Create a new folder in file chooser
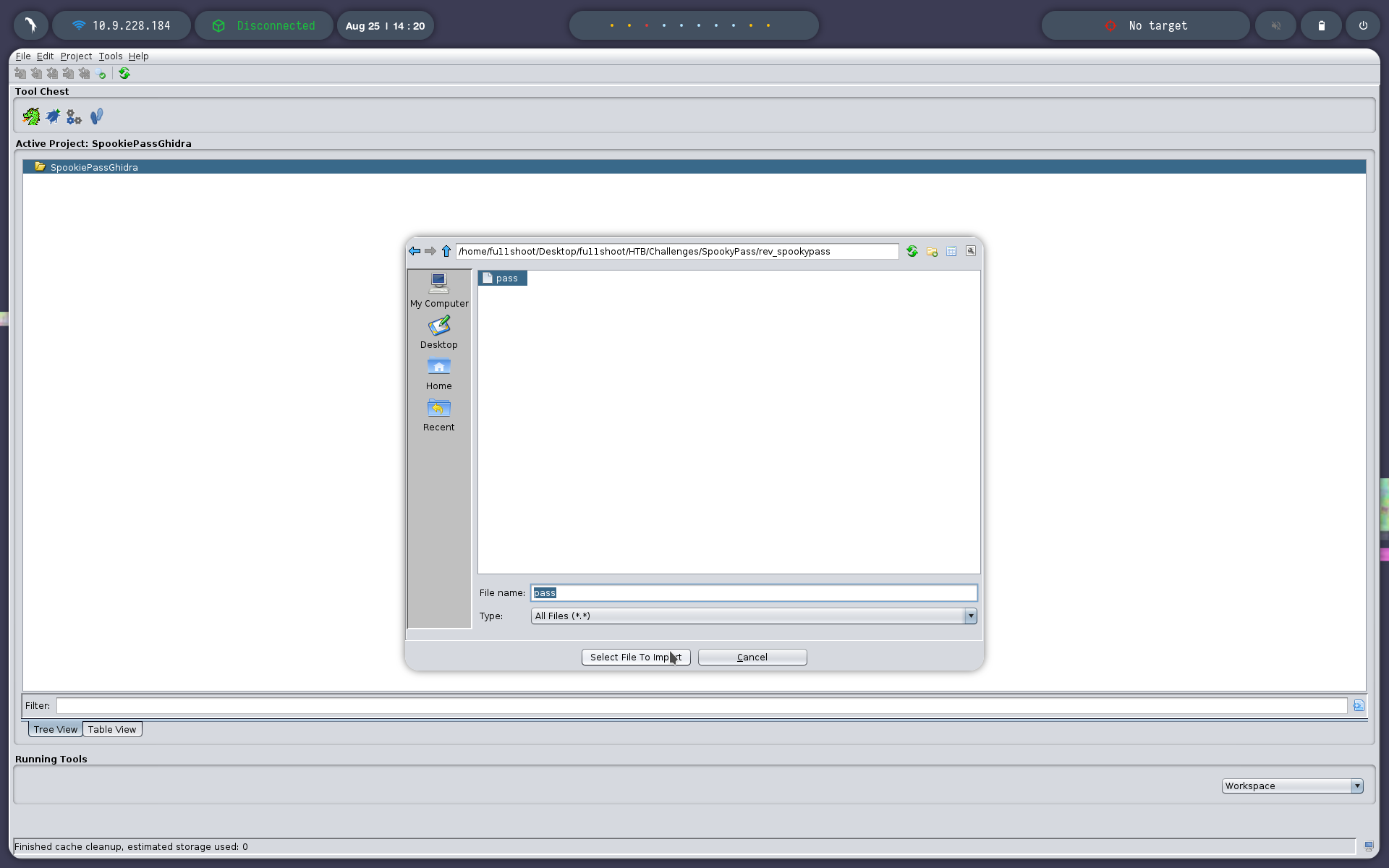The width and height of the screenshot is (1389, 868). point(932,251)
